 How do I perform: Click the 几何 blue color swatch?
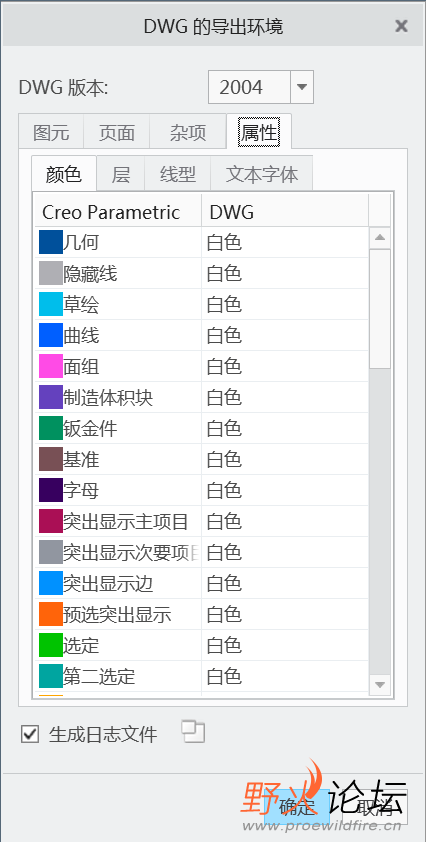[51, 242]
